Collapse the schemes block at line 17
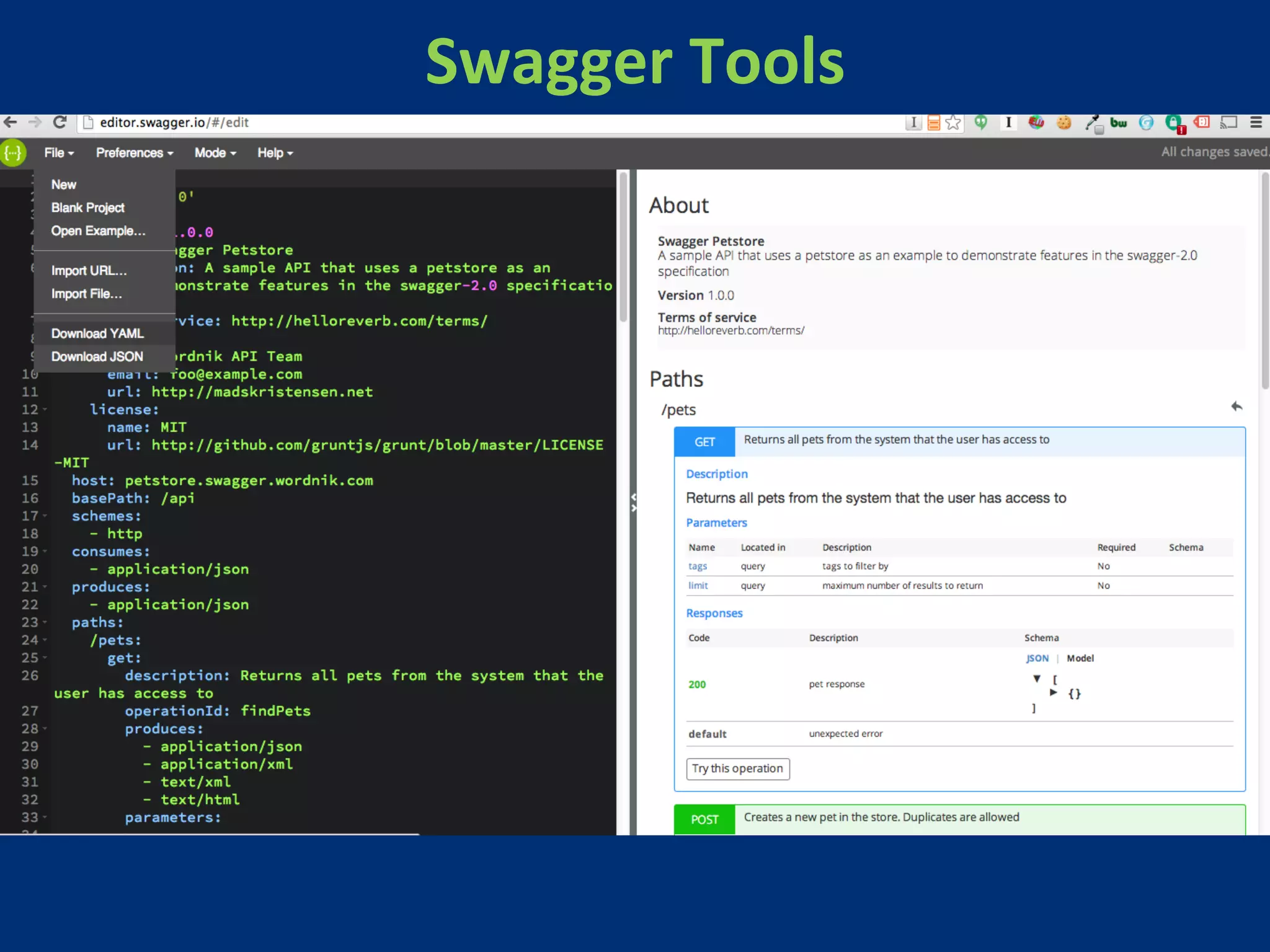The height and width of the screenshot is (952, 1270). (x=45, y=516)
